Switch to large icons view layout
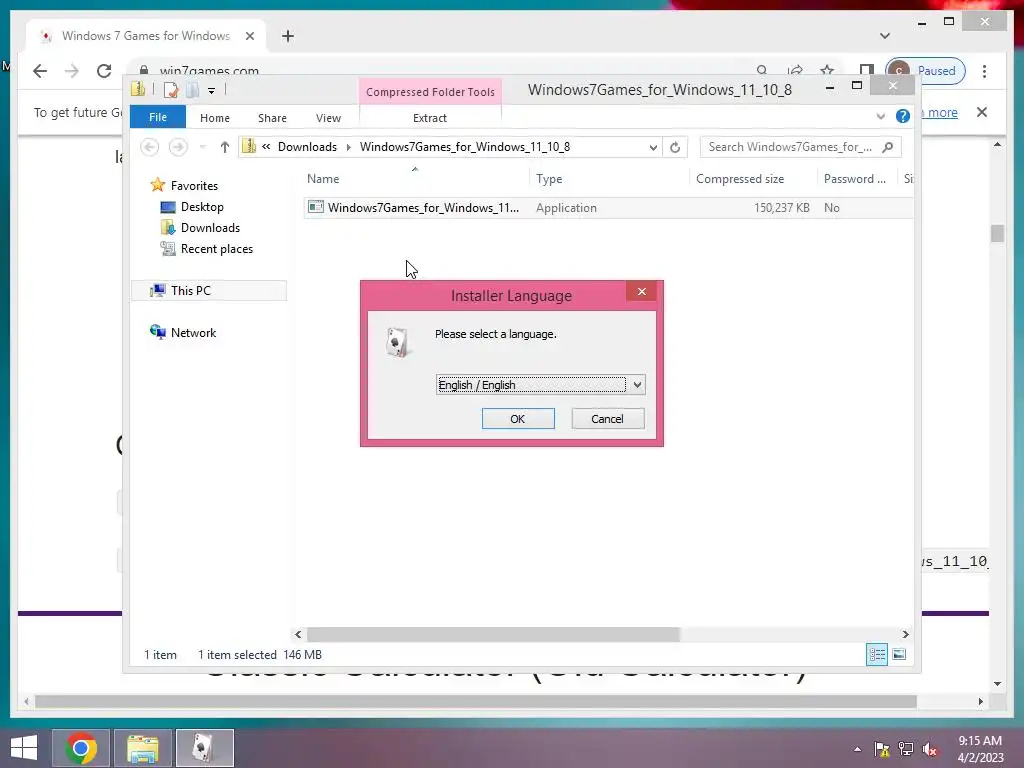This screenshot has width=1024, height=768. [899, 654]
